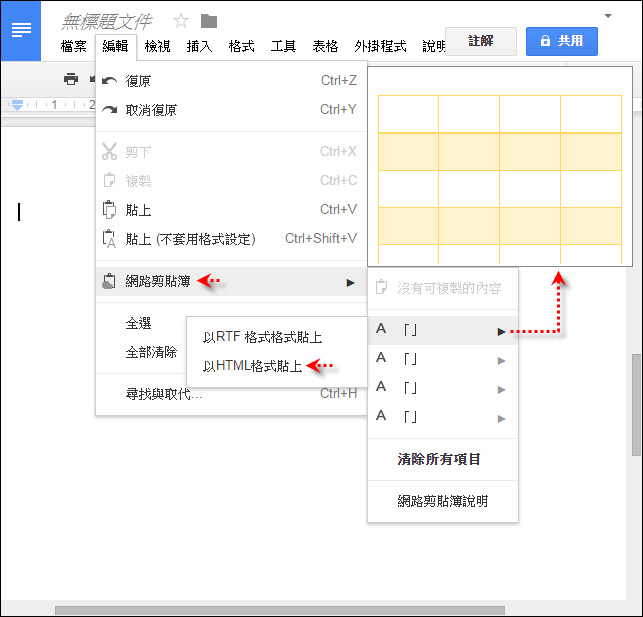Screen dimensions: 643x617
Task: Click 清除所有項目
Action: tap(443, 459)
